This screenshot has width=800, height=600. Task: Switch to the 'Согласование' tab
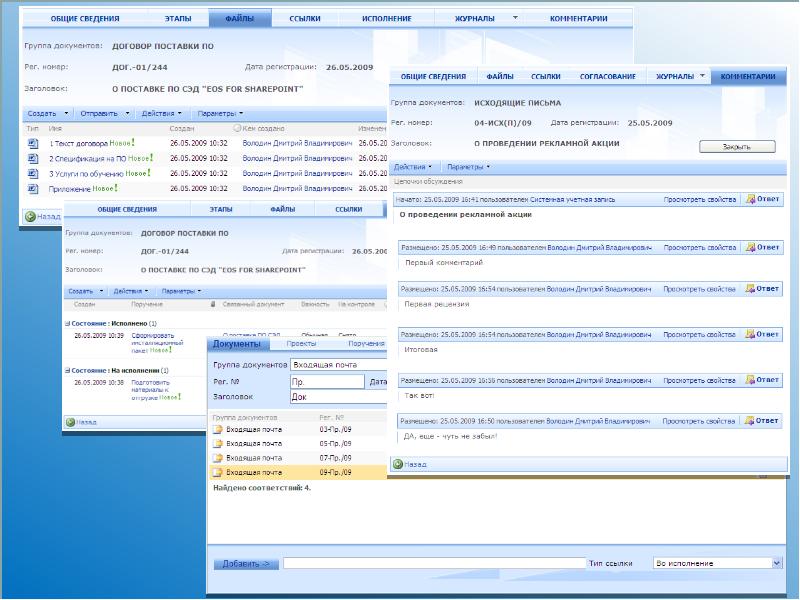pos(607,76)
